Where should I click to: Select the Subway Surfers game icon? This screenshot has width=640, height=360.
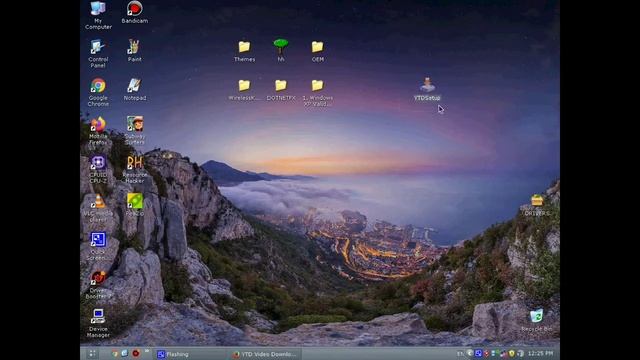(x=135, y=130)
